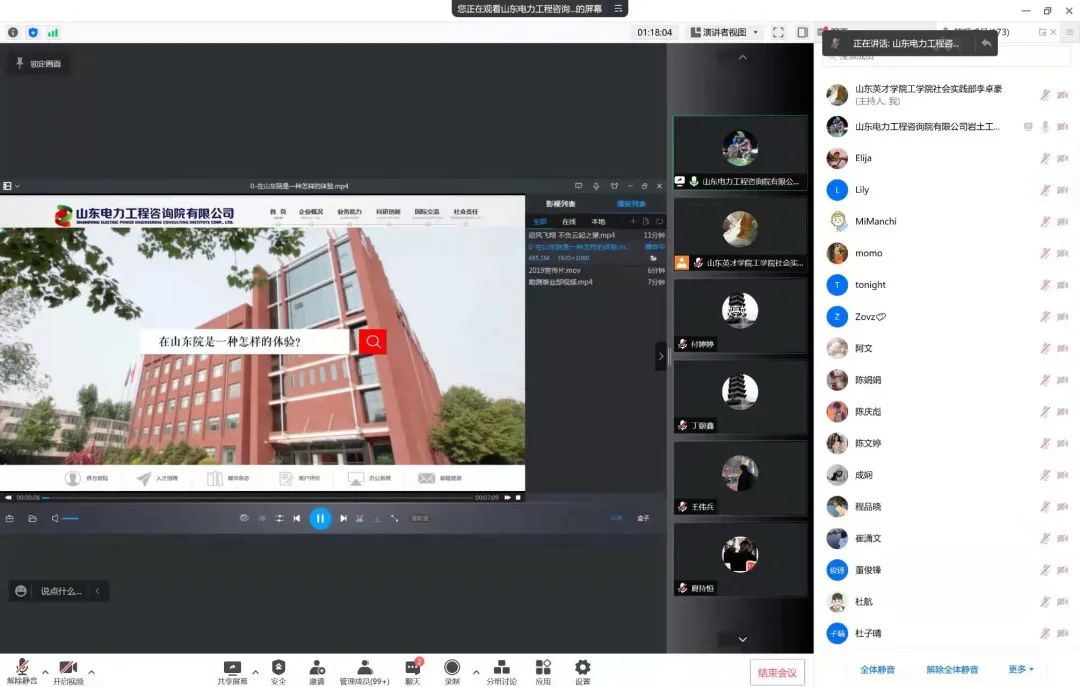
Task: Click 解除全体静音 unmute all button
Action: click(952, 669)
